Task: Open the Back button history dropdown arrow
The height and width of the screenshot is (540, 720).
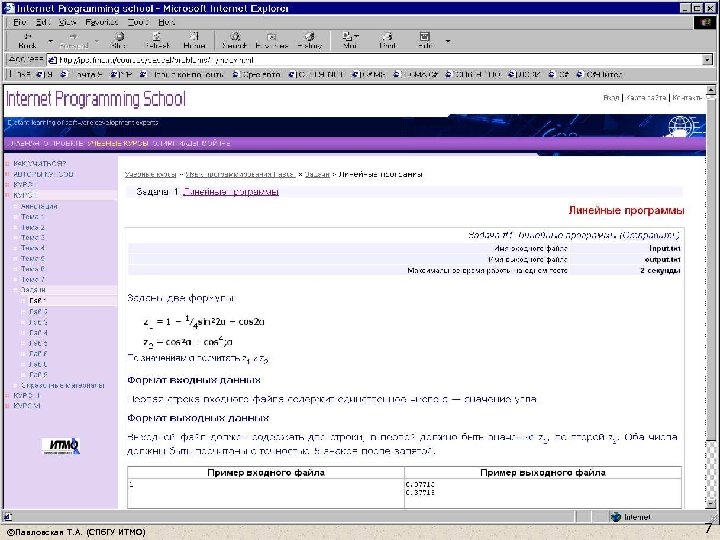Action: coord(50,41)
